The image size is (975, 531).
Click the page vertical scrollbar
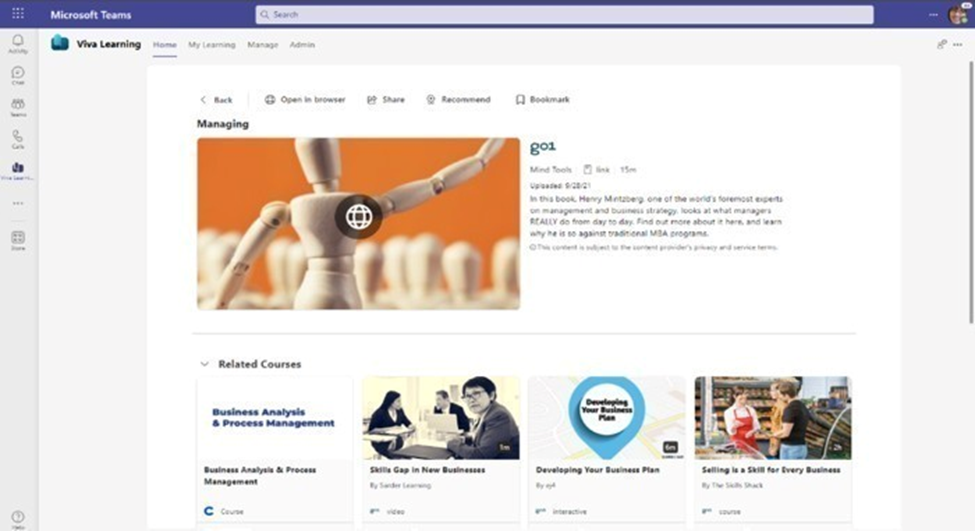point(971,193)
